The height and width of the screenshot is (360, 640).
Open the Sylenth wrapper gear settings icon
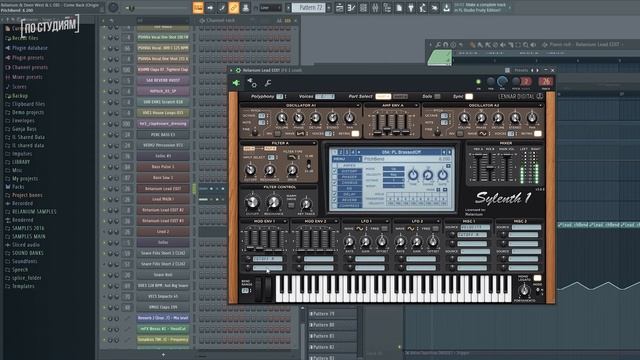[x=238, y=70]
